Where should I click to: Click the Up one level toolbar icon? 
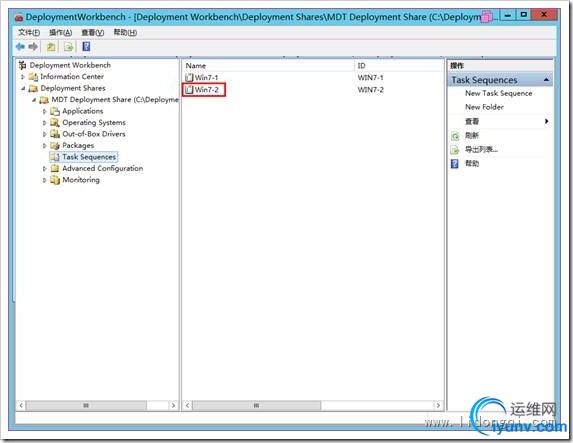[x=51, y=46]
